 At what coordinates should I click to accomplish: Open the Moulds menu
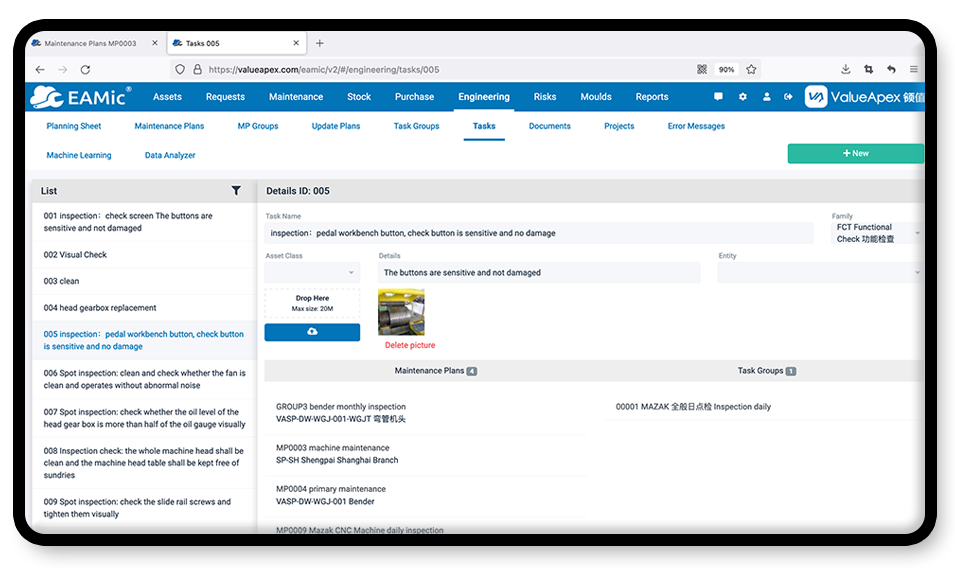point(596,97)
